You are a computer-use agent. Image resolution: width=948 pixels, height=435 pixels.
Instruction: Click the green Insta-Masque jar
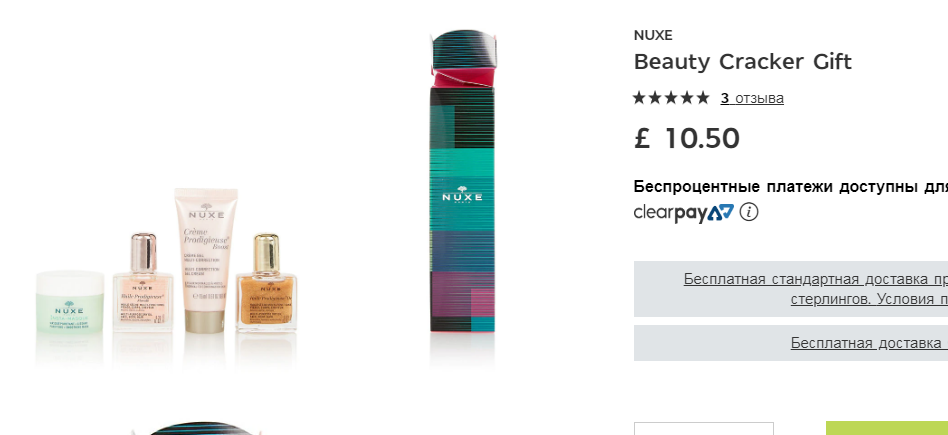coord(70,301)
